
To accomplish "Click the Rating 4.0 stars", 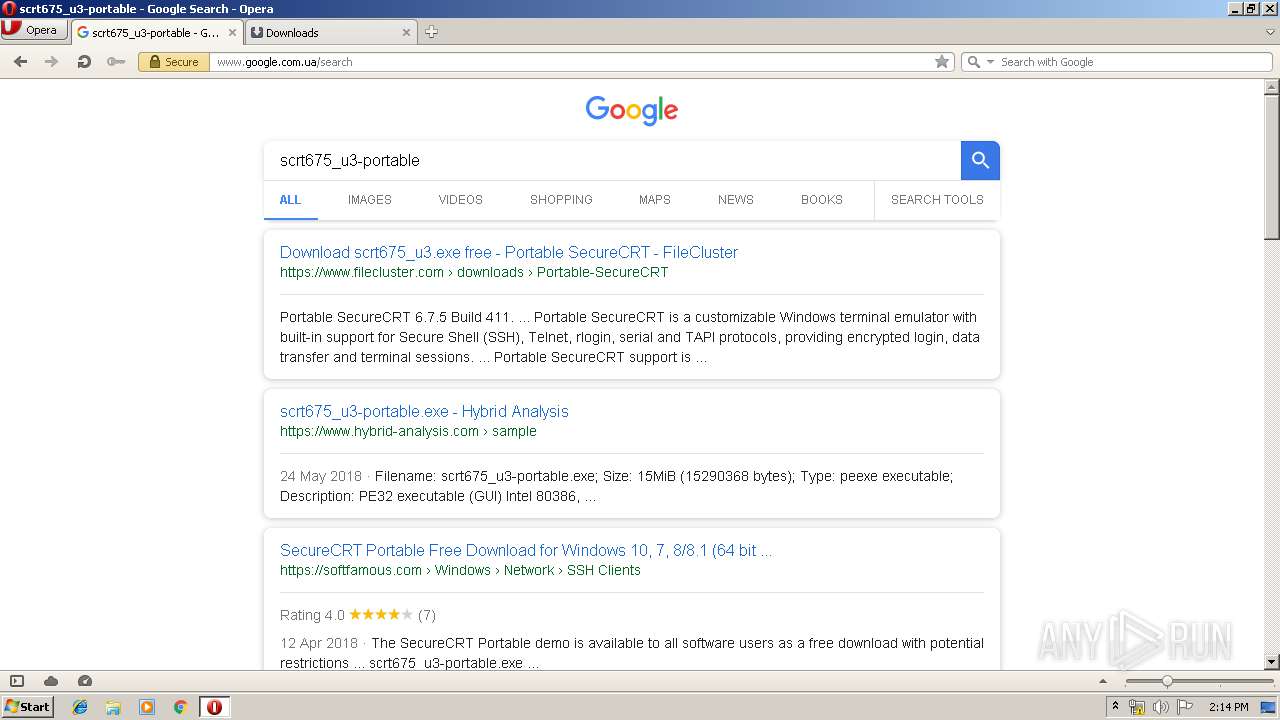I will [x=380, y=615].
